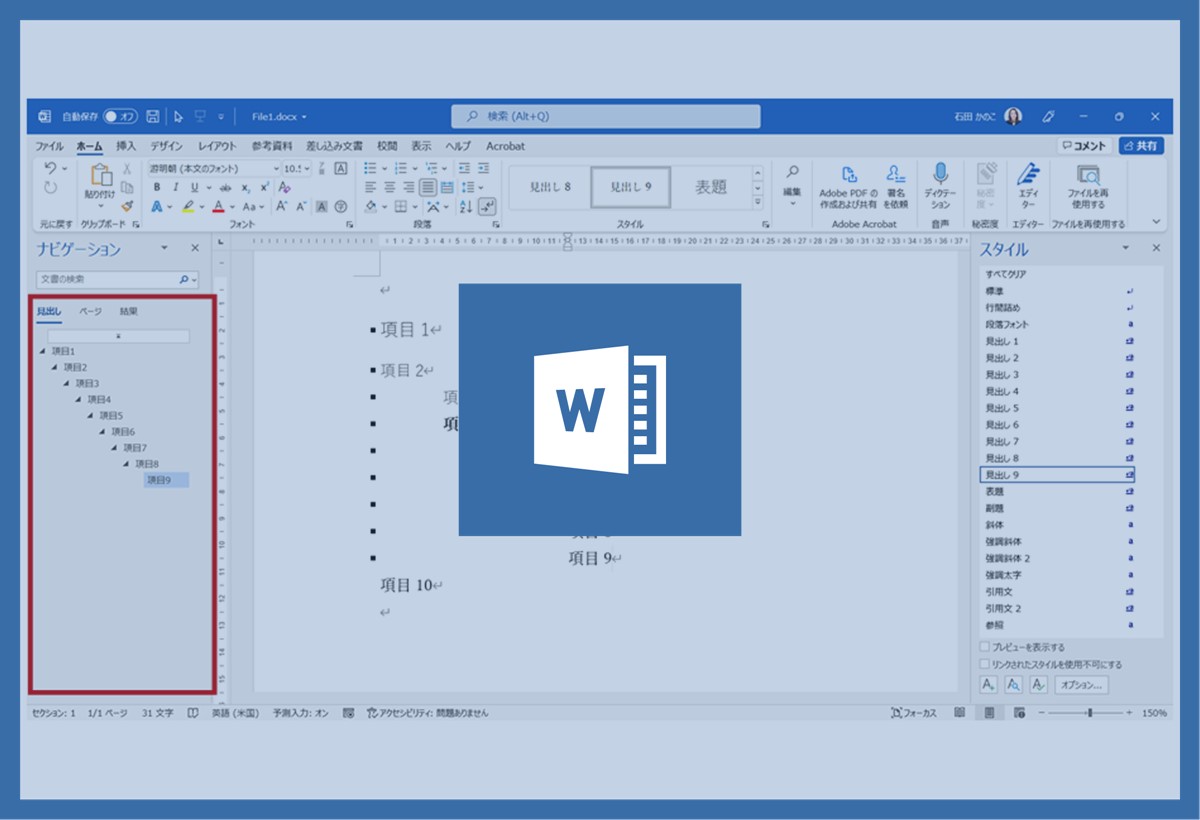Viewport: 1200px width, 820px height.
Task: Toggle the AutoSave switch
Action: click(x=121, y=116)
